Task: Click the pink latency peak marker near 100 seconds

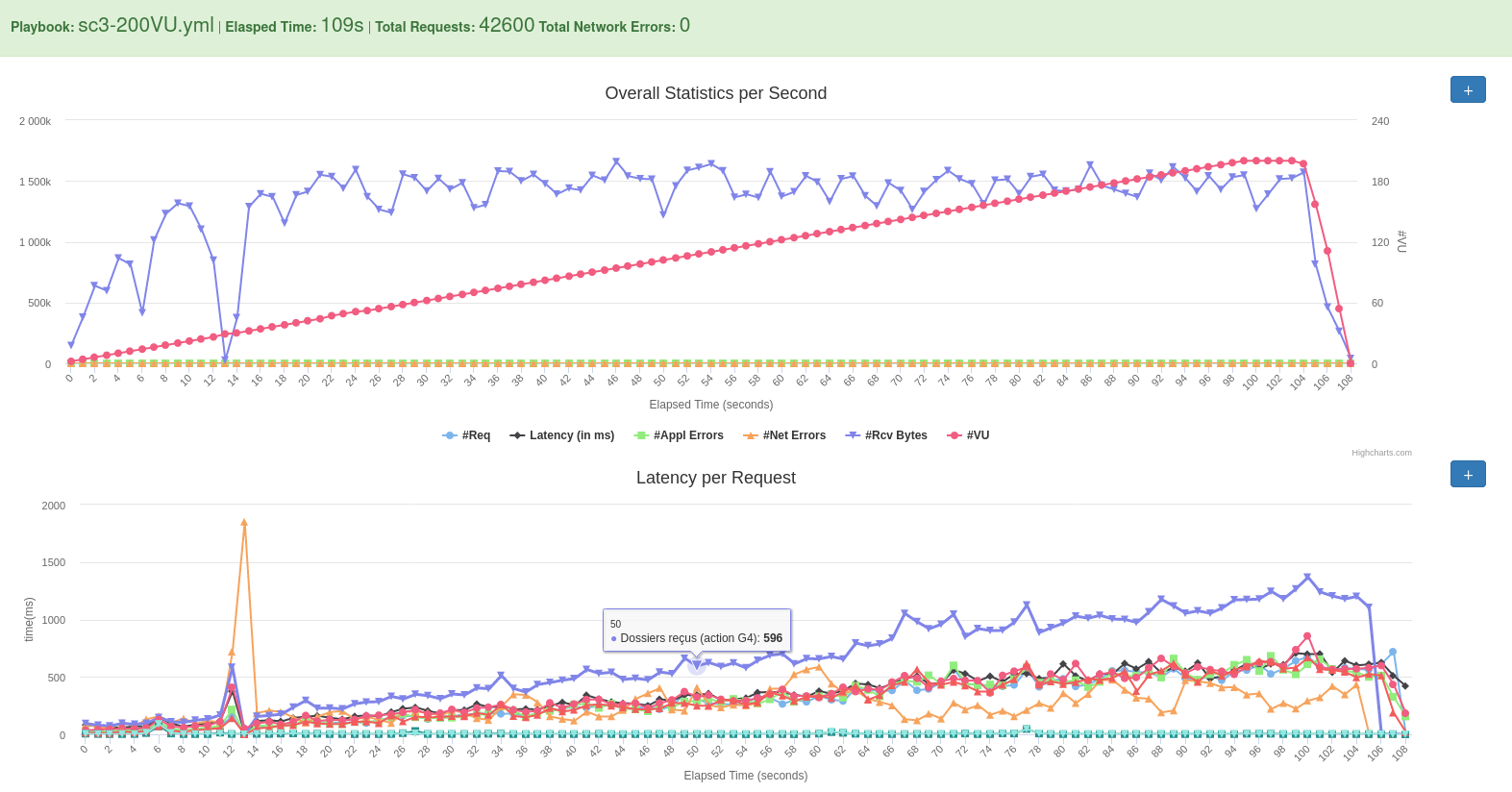Action: coord(1306,636)
